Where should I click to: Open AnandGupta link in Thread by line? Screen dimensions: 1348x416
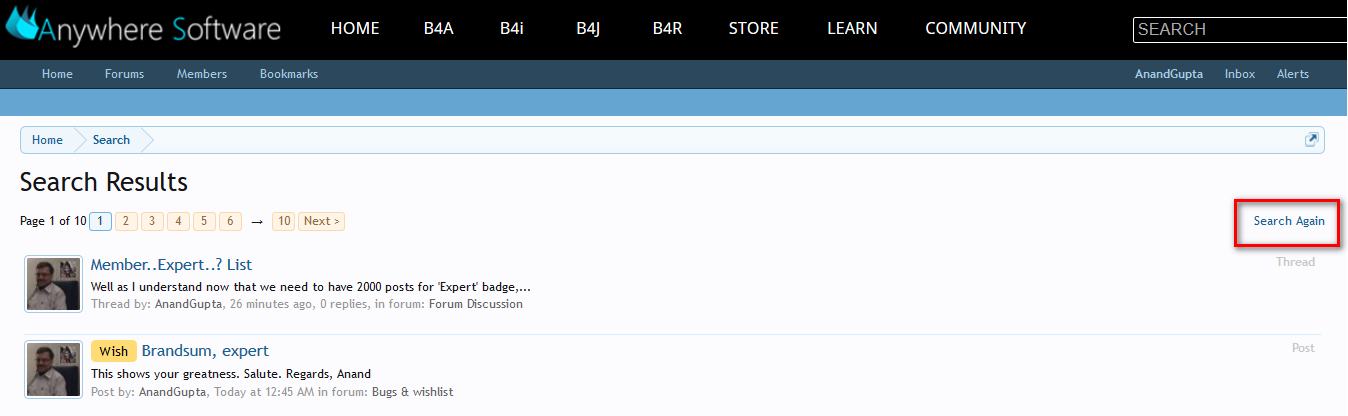pos(189,304)
